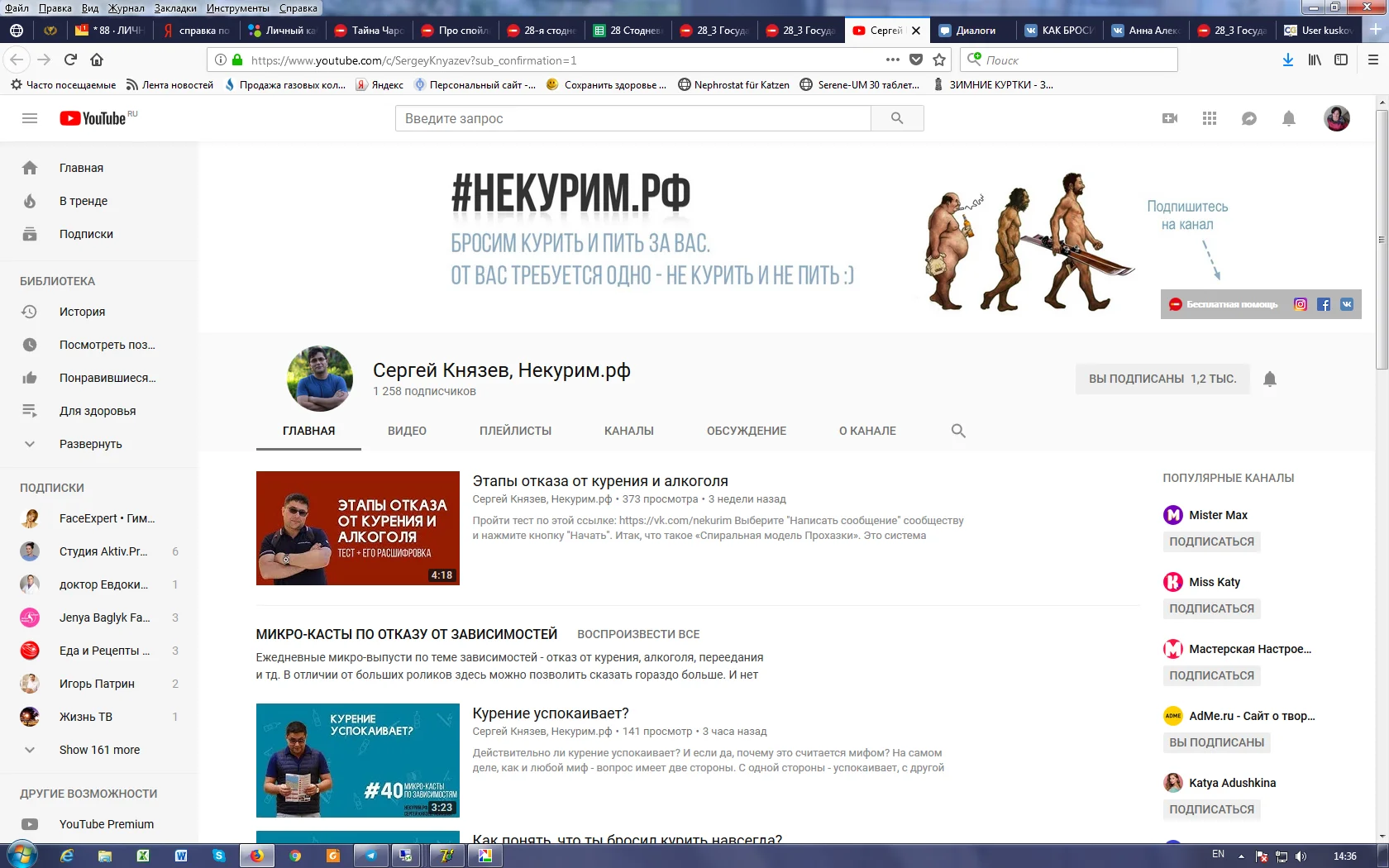Open the Этапы отказа video thumbnail

click(x=358, y=528)
